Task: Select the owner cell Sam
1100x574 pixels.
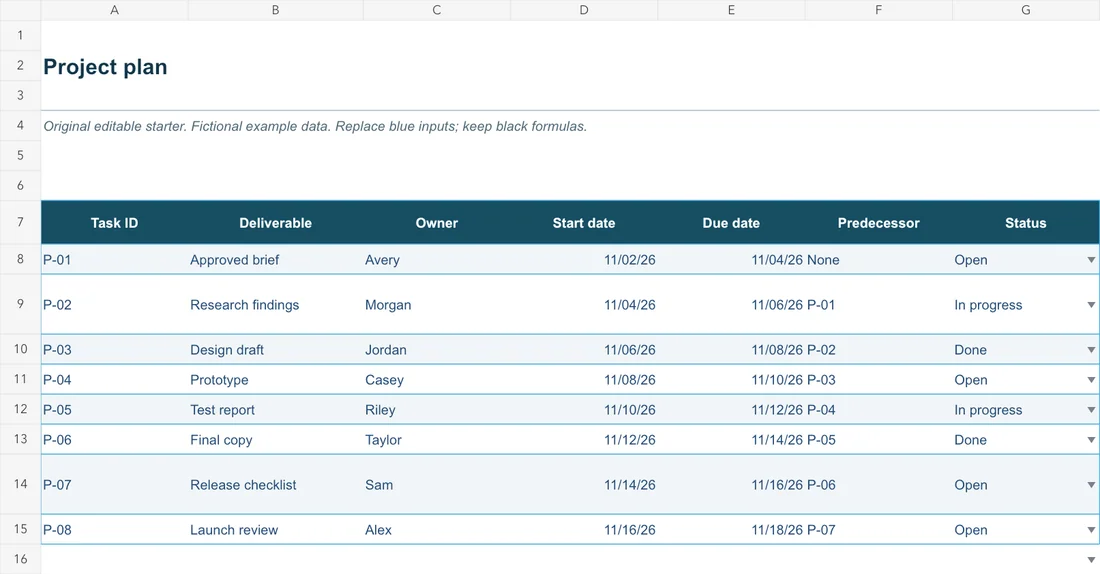Action: 437,485
